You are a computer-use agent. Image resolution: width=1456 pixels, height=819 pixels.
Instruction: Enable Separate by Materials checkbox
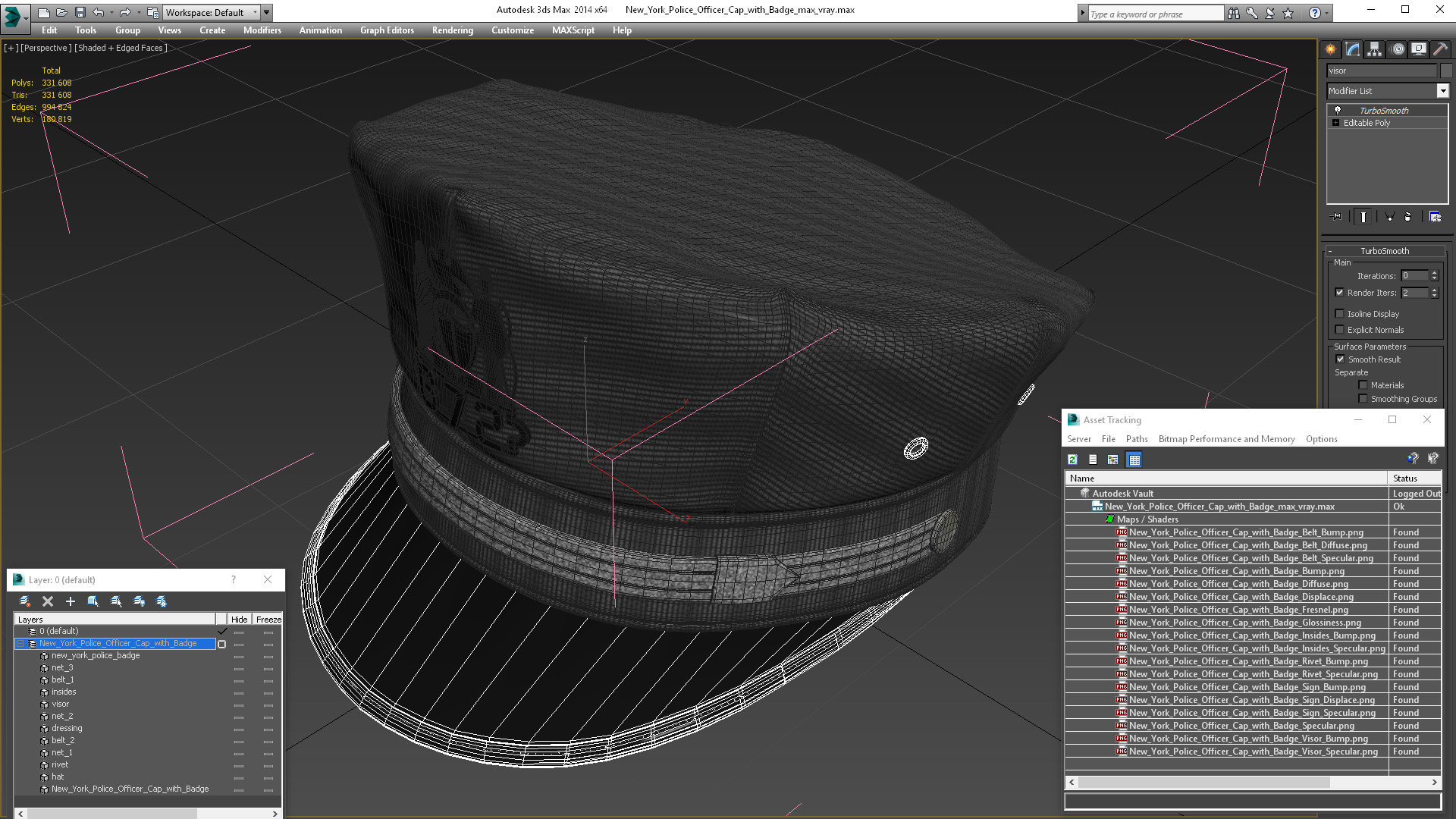1363,385
